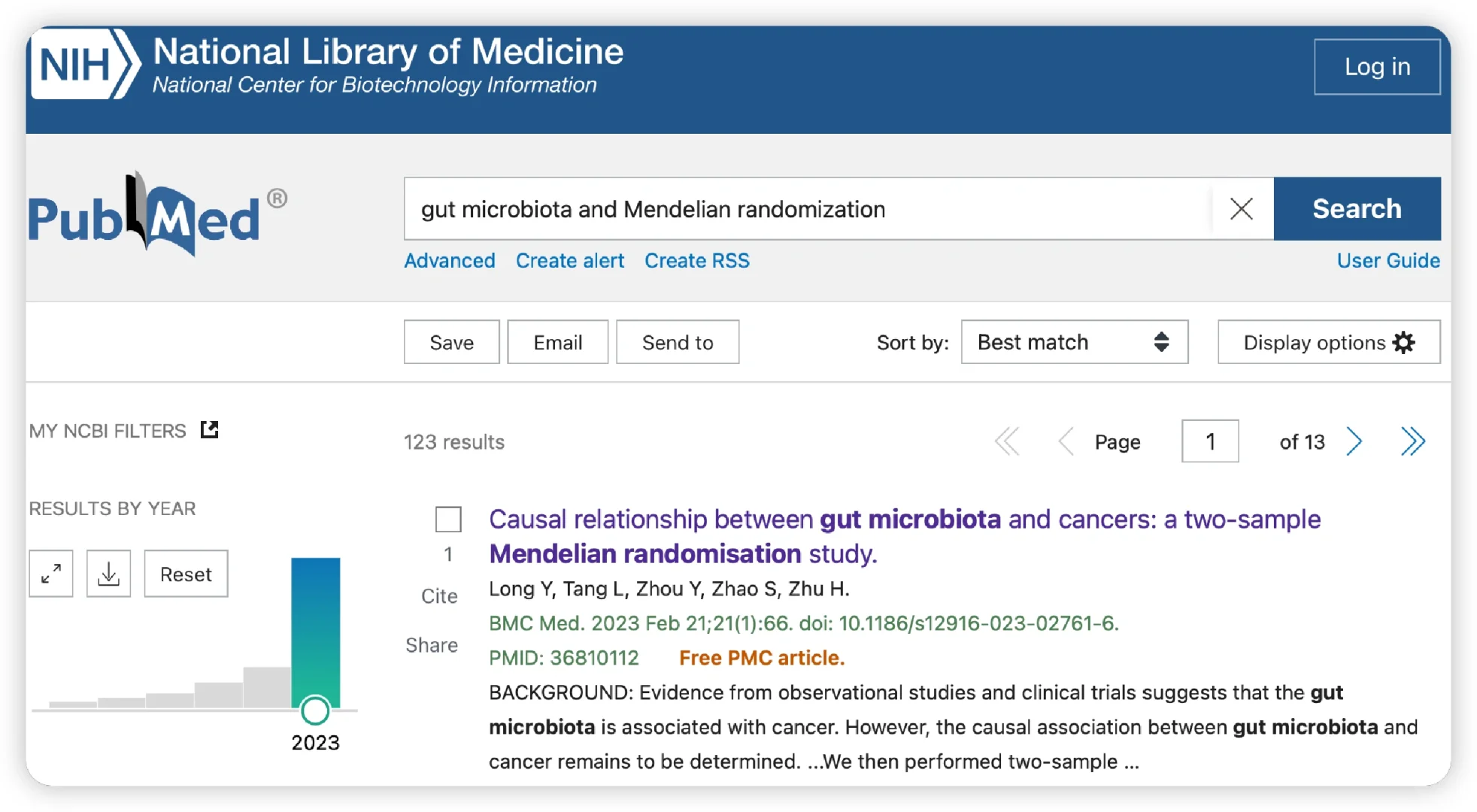
Task: Open the Sort by Best match dropdown
Action: (1074, 343)
